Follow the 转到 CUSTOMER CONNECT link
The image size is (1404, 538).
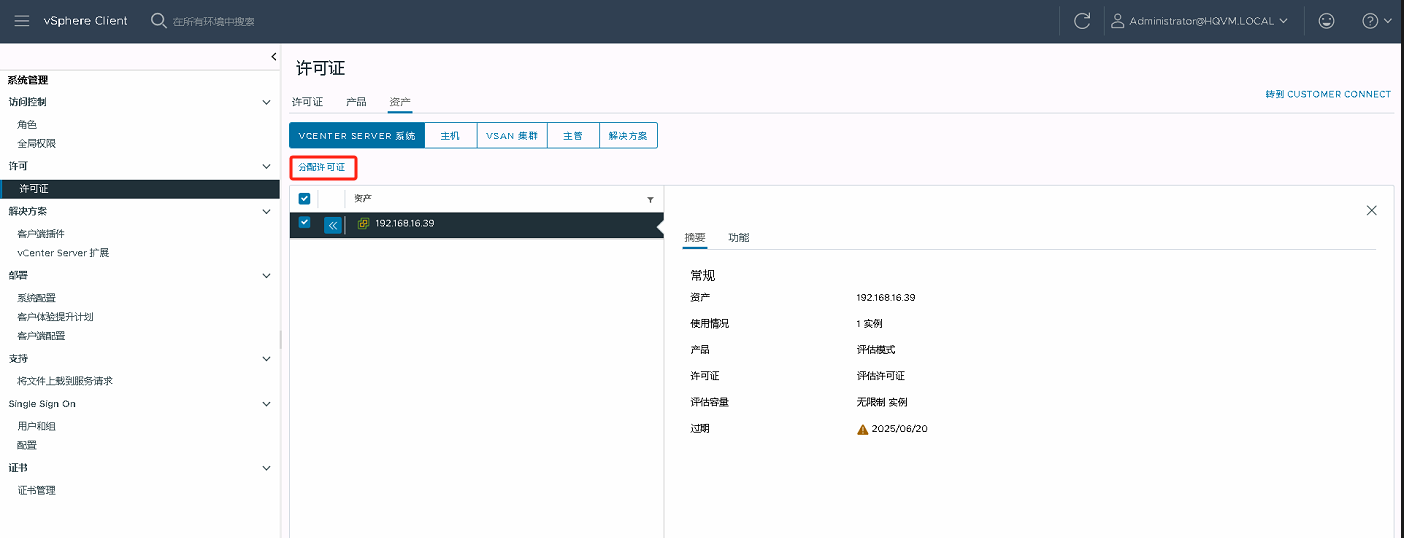[x=1328, y=94]
